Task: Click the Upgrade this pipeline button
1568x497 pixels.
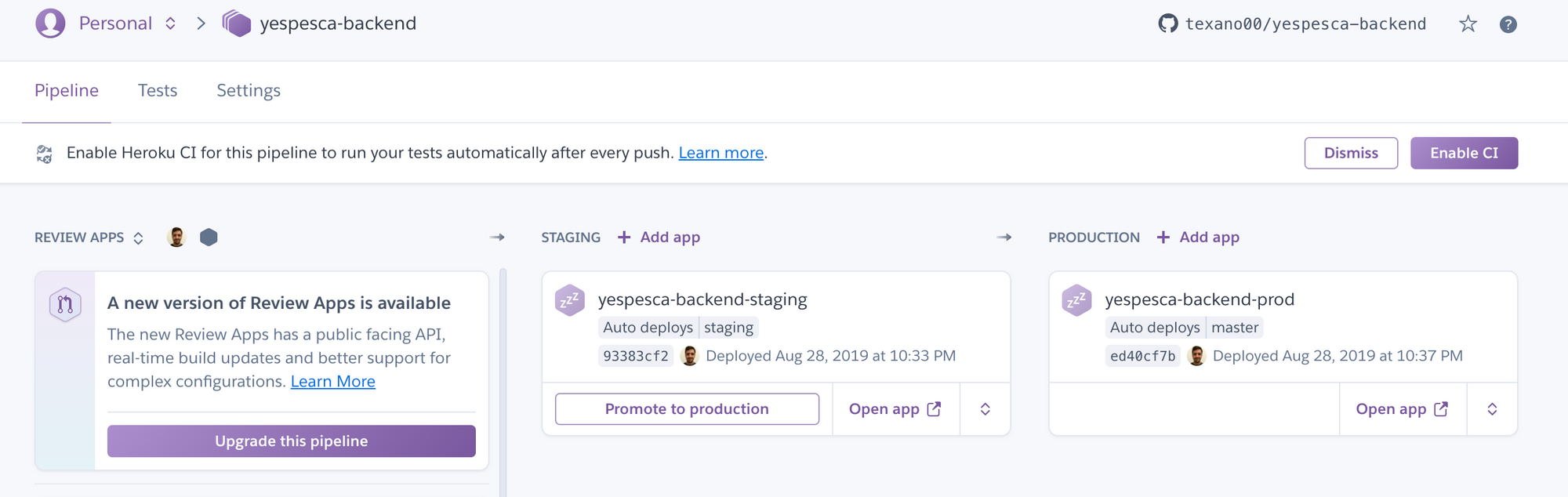Action: click(x=292, y=441)
